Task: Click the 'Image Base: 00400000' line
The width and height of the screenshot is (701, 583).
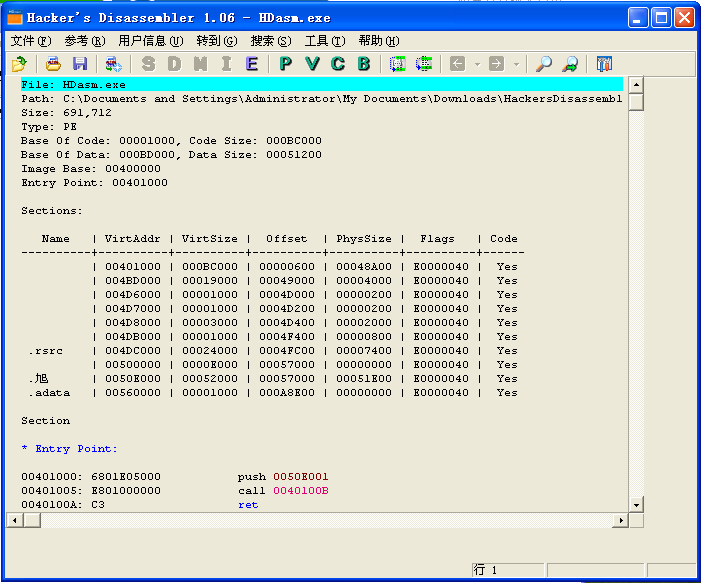Action: (x=91, y=169)
